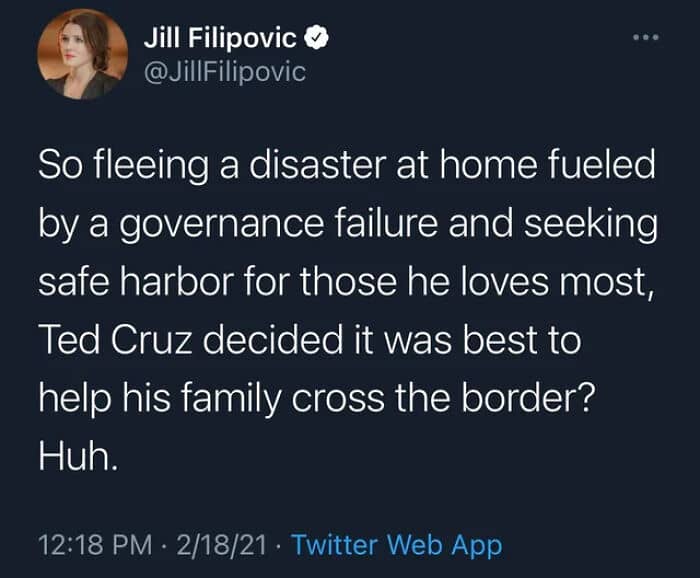The width and height of the screenshot is (700, 578).
Task: Open the Twitter Web App source link
Action: [x=397, y=545]
